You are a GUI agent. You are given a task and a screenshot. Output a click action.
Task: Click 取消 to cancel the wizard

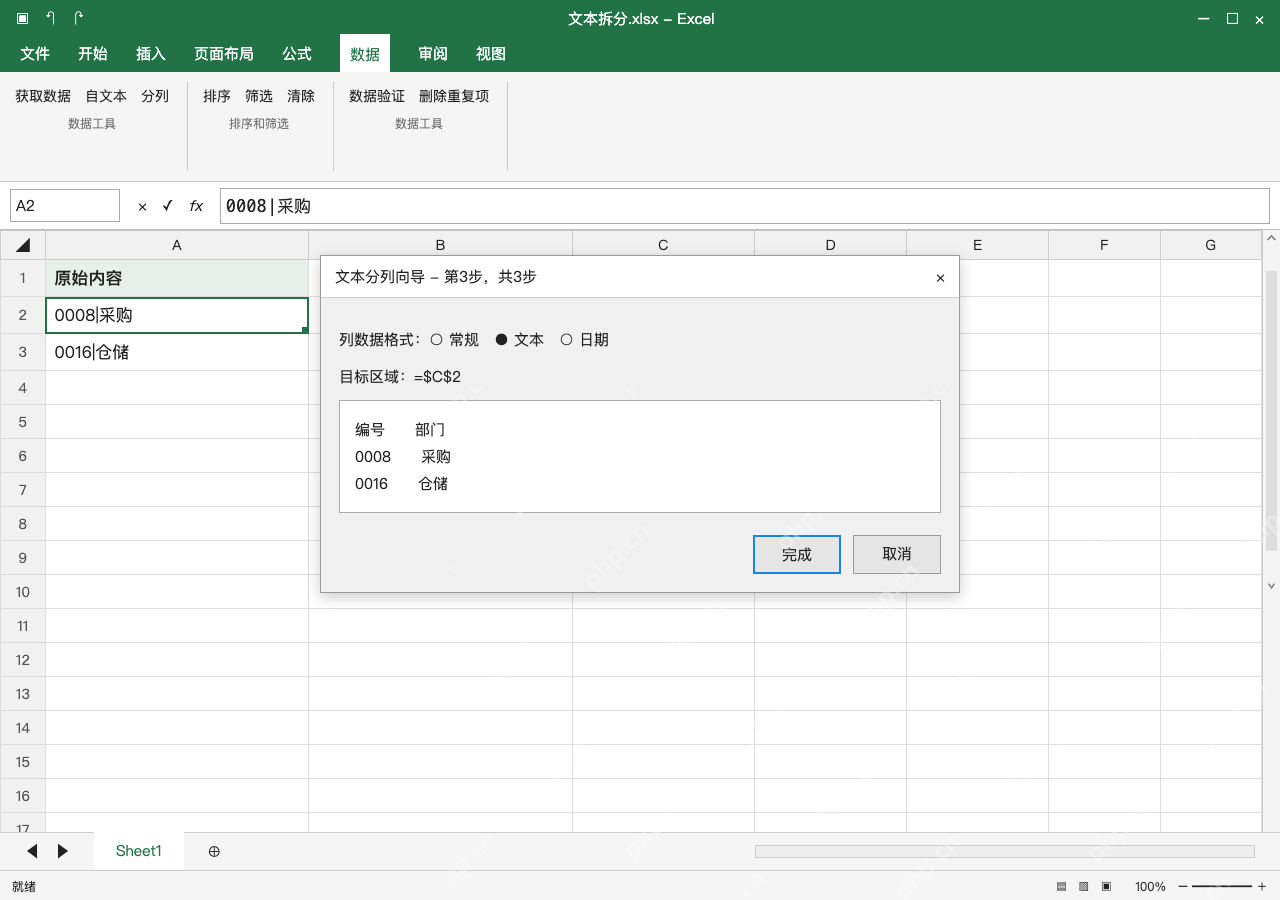[x=897, y=555]
